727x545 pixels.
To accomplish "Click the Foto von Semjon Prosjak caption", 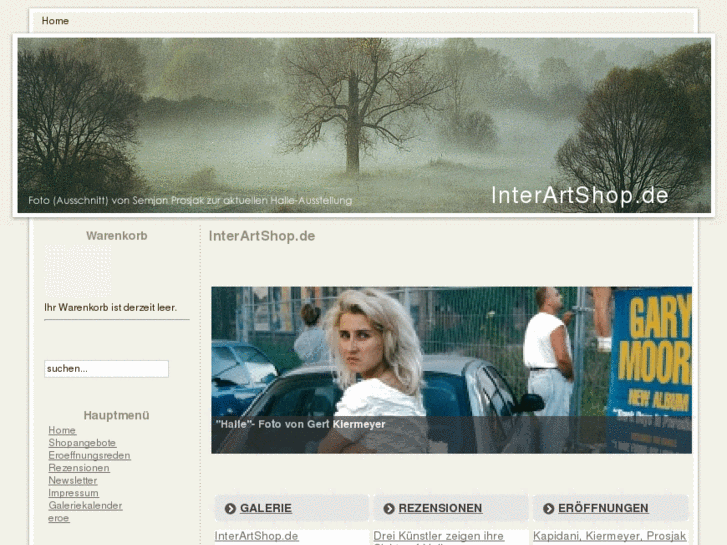I will (190, 200).
